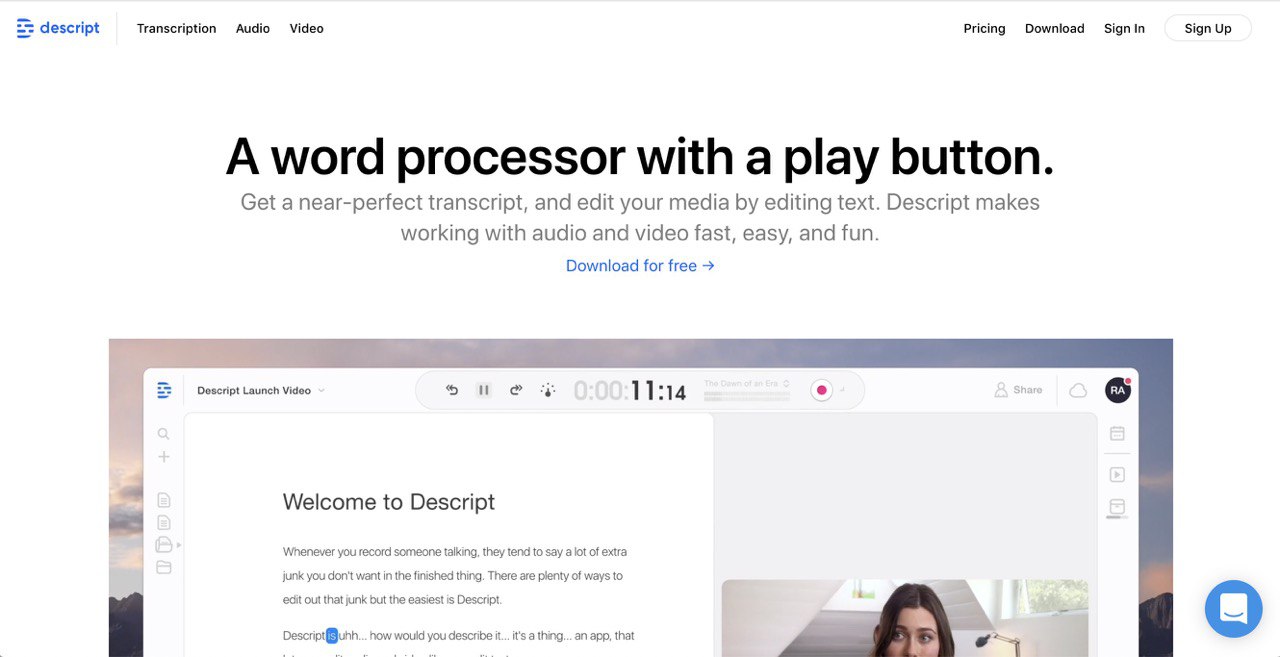Click the Descript logo in the site header
This screenshot has height=657, width=1280.
58,28
